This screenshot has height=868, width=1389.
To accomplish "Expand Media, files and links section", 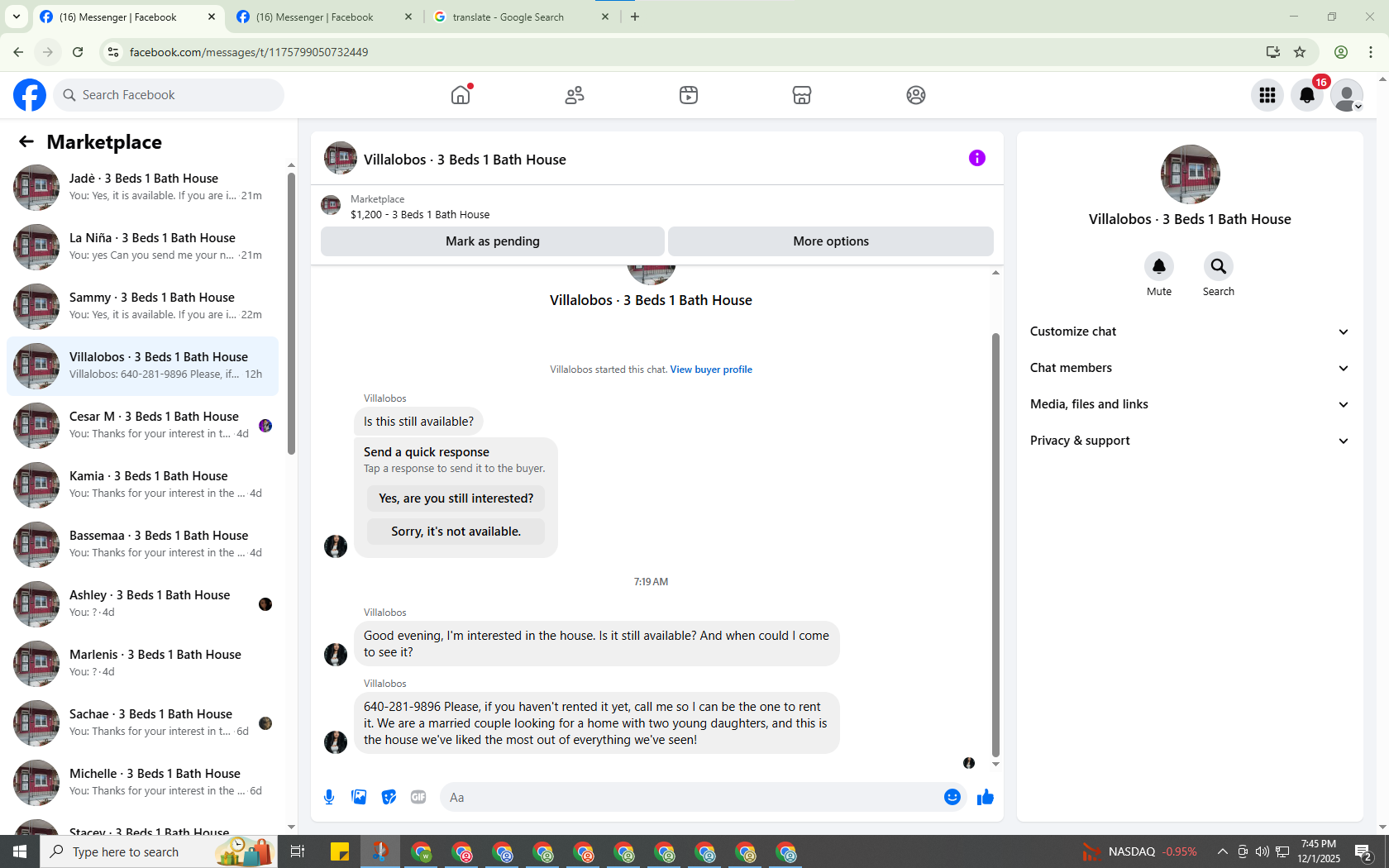I will click(1190, 404).
